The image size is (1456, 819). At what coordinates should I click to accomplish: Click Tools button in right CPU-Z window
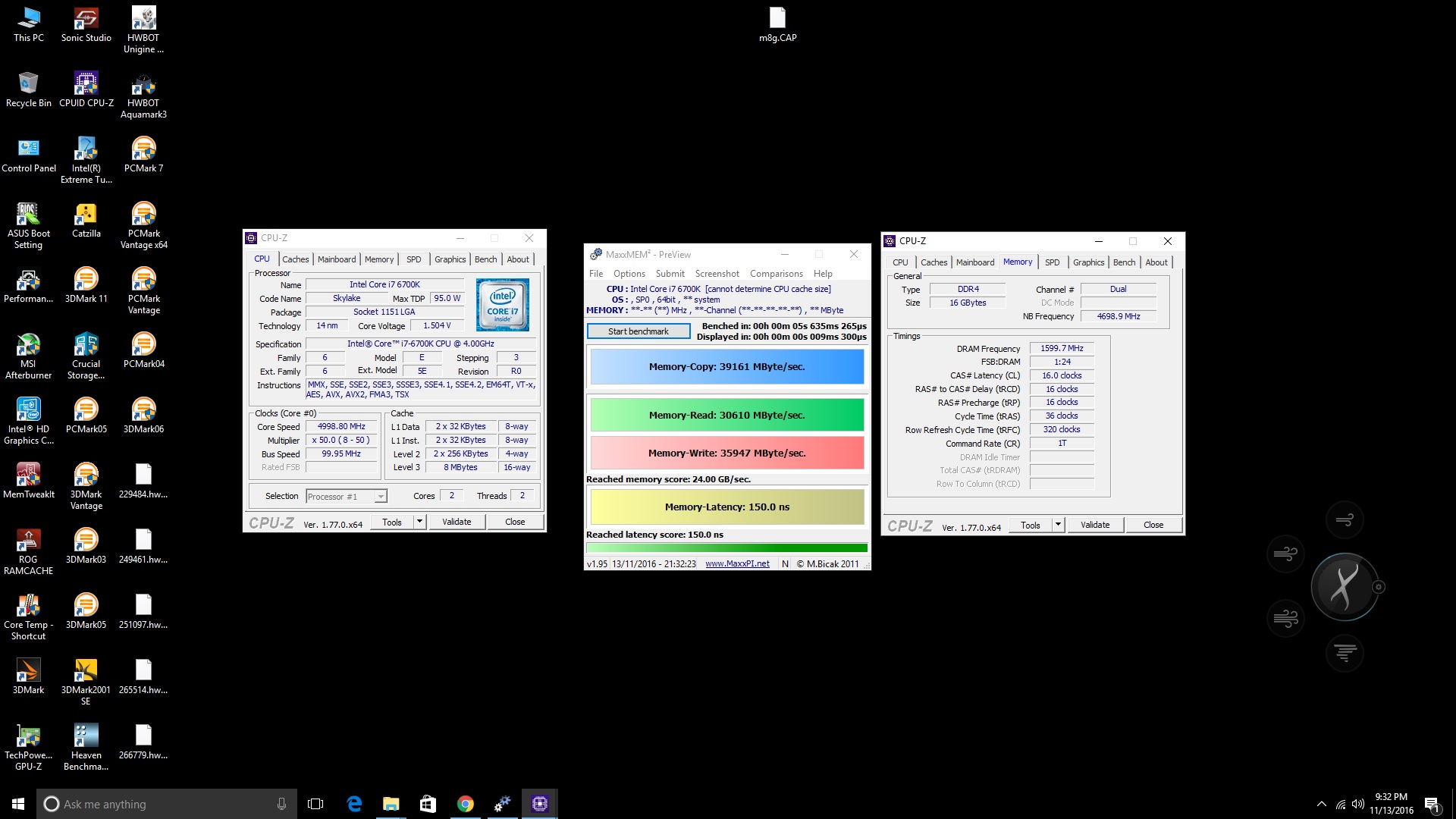click(x=1031, y=525)
